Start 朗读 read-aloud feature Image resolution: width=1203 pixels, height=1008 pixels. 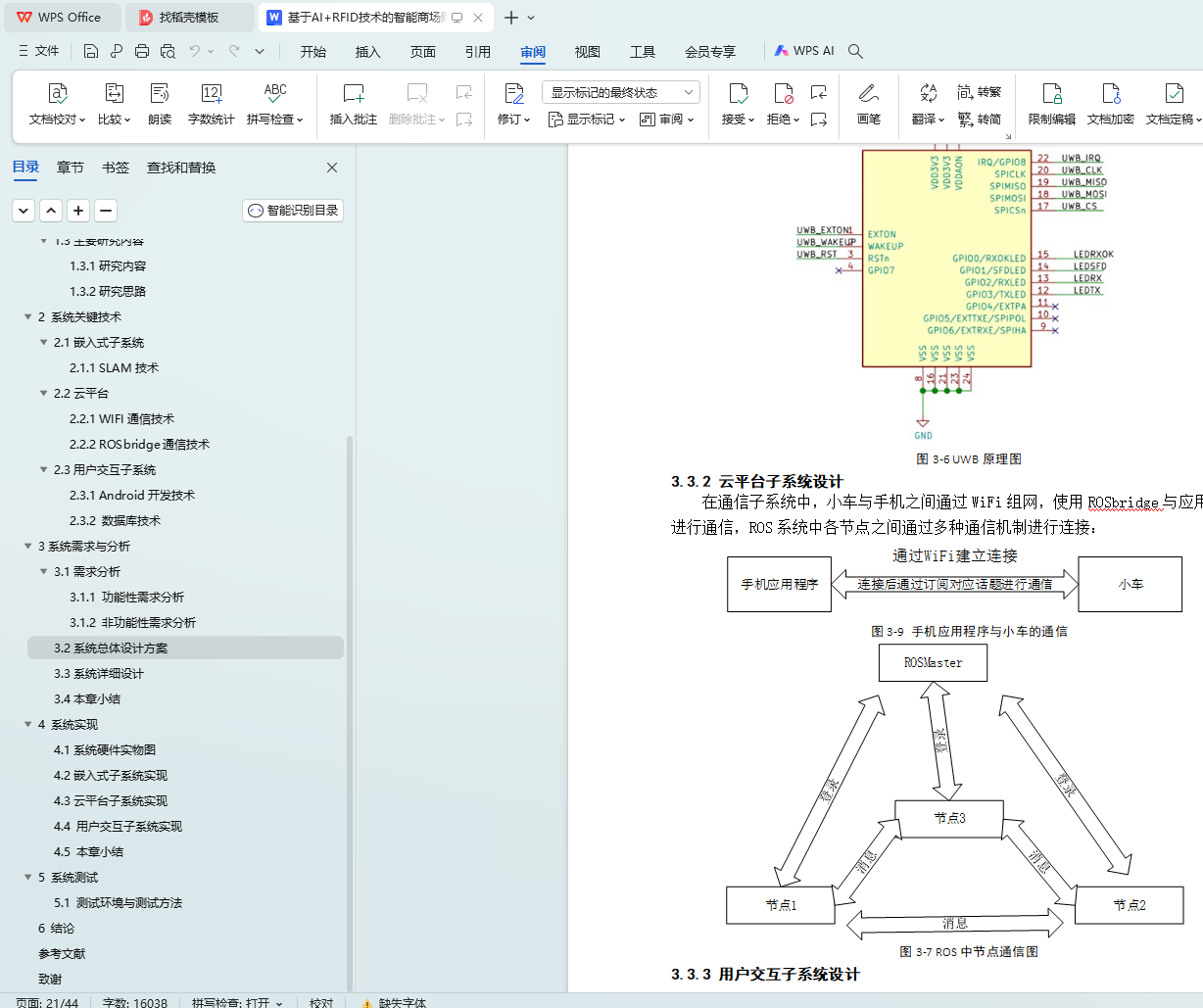160,104
